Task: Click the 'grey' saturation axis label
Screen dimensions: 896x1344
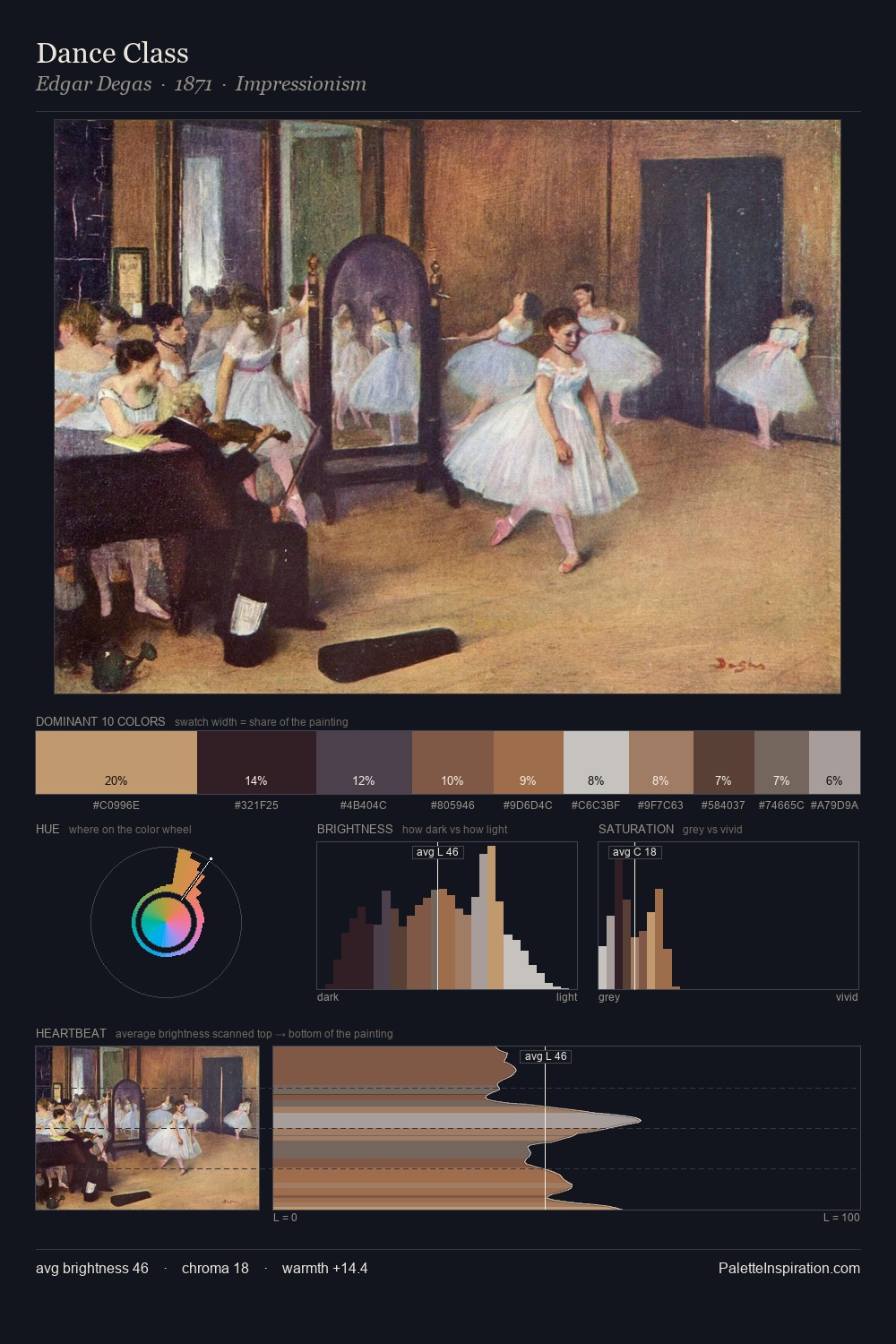Action: coord(609,997)
